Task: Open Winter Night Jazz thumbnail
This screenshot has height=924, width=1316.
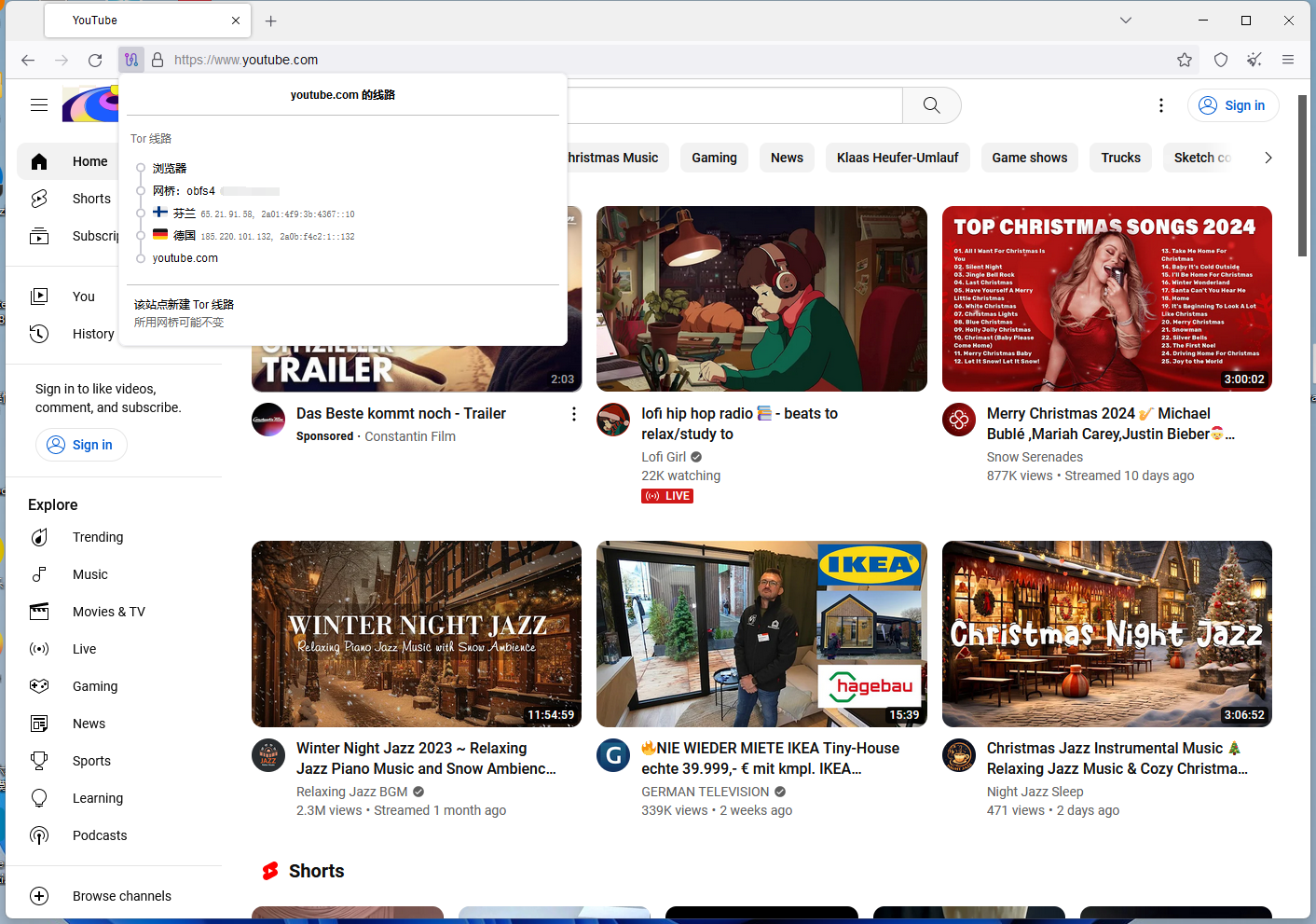Action: point(417,634)
